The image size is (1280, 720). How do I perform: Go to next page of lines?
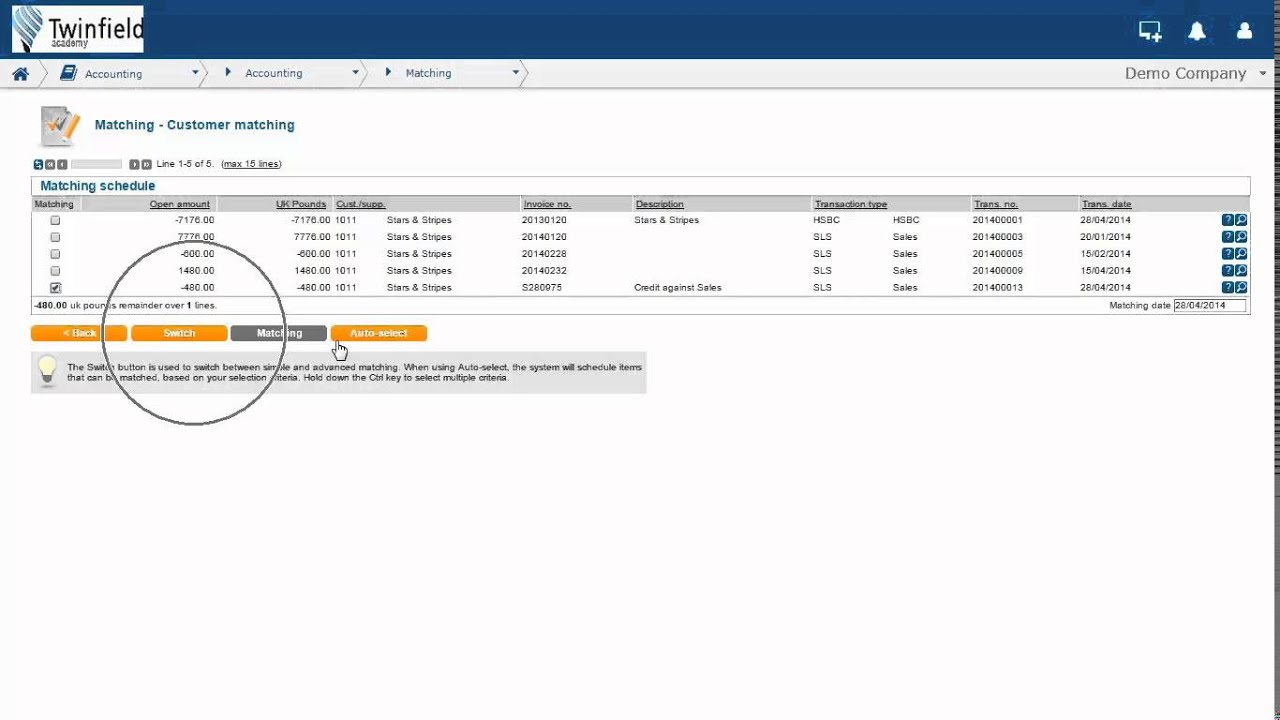134,164
